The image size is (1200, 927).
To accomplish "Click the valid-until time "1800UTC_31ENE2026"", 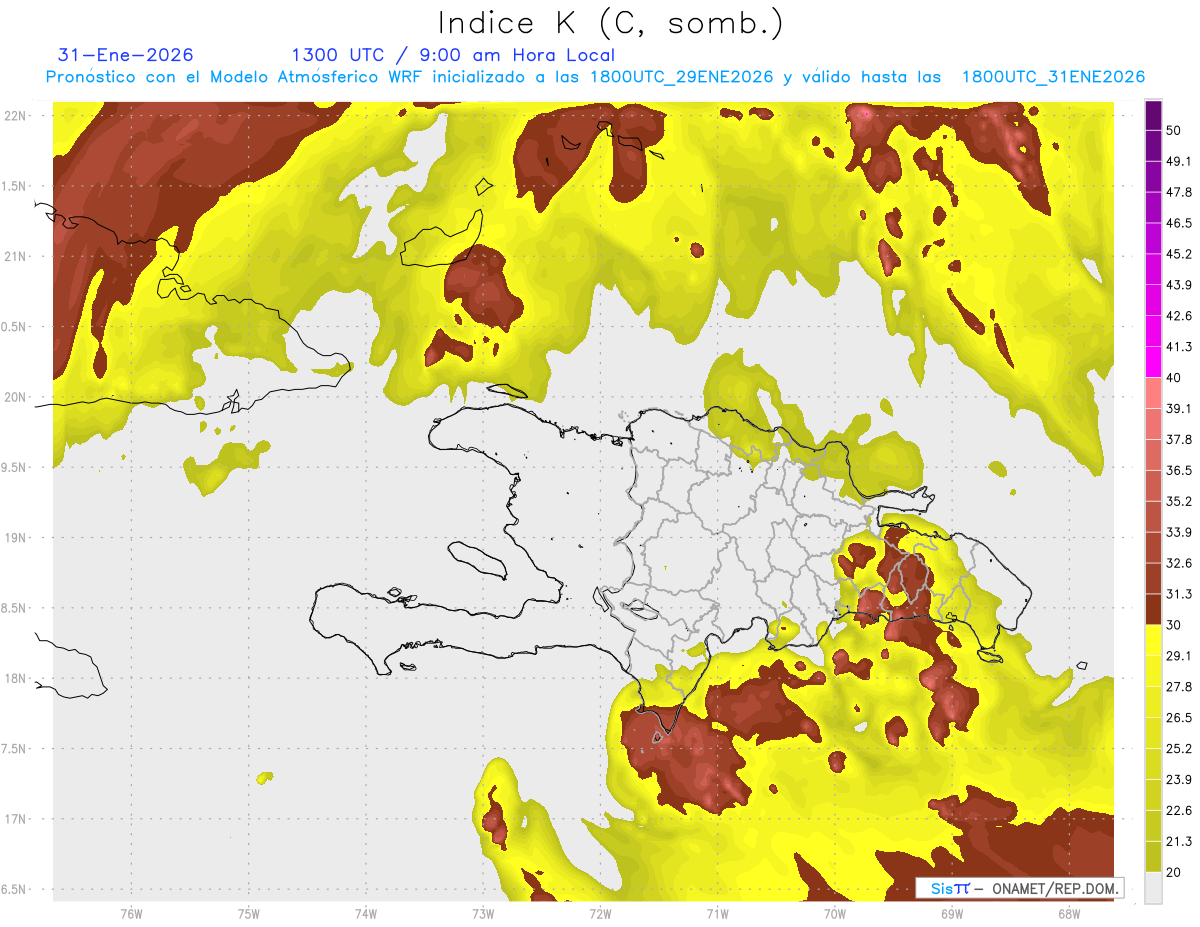I will pyautogui.click(x=1053, y=77).
